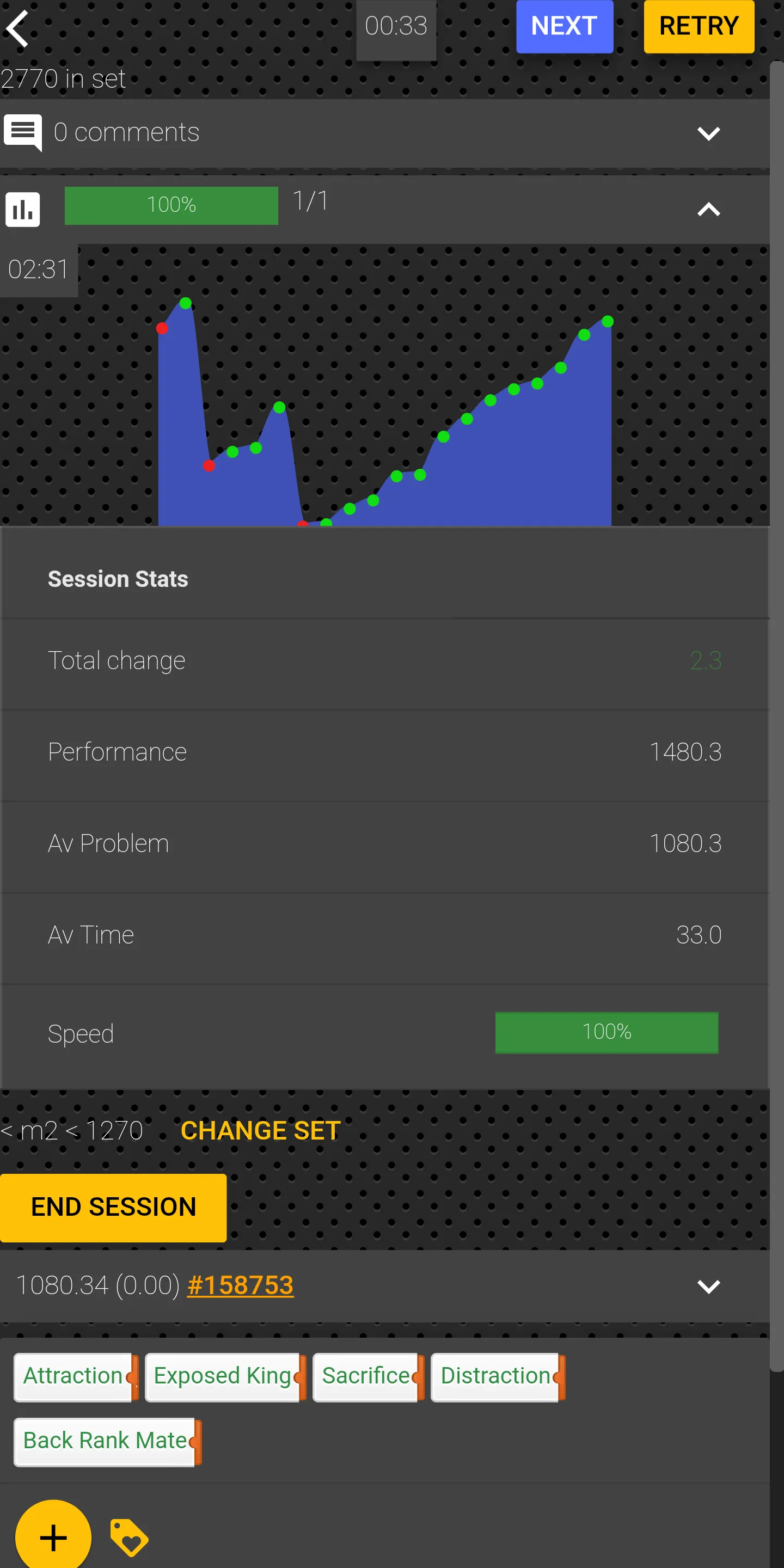The width and height of the screenshot is (784, 1568).
Task: Open problem link #158753
Action: point(240,1285)
